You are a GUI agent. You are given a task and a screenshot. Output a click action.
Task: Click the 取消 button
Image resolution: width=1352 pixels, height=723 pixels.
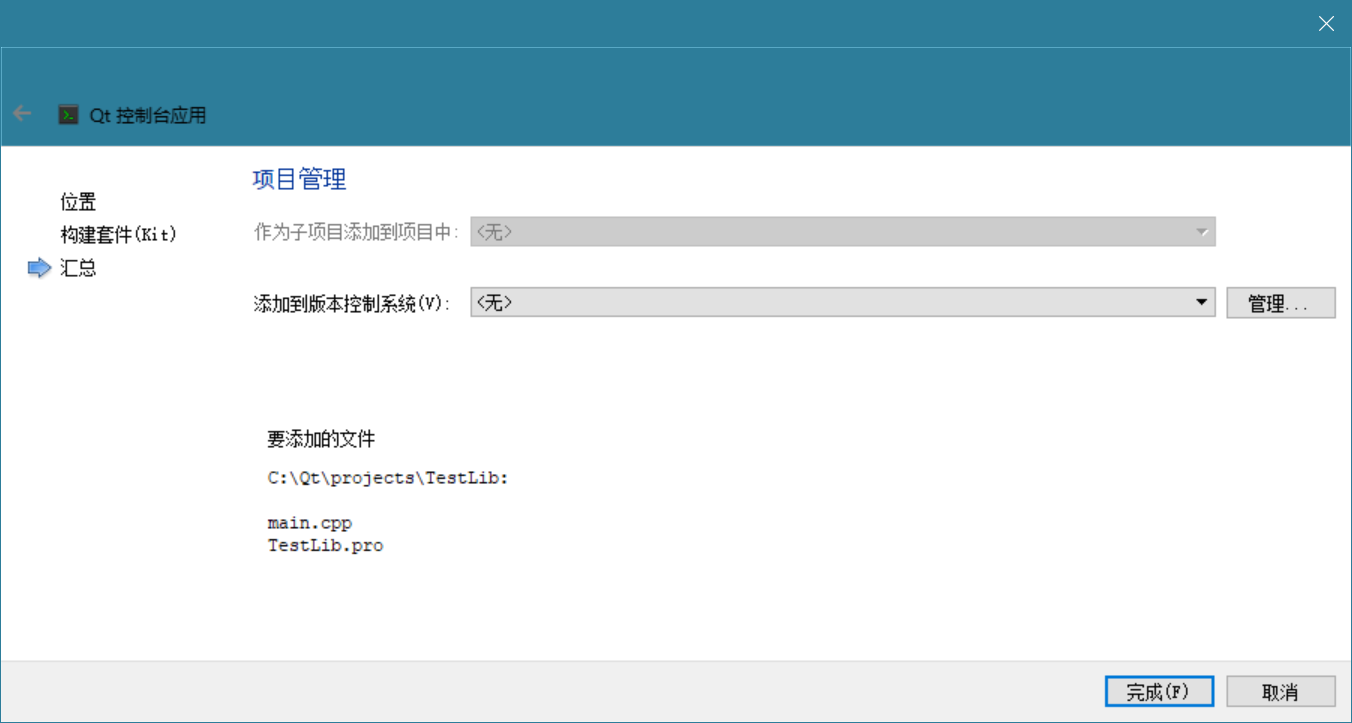[1280, 692]
